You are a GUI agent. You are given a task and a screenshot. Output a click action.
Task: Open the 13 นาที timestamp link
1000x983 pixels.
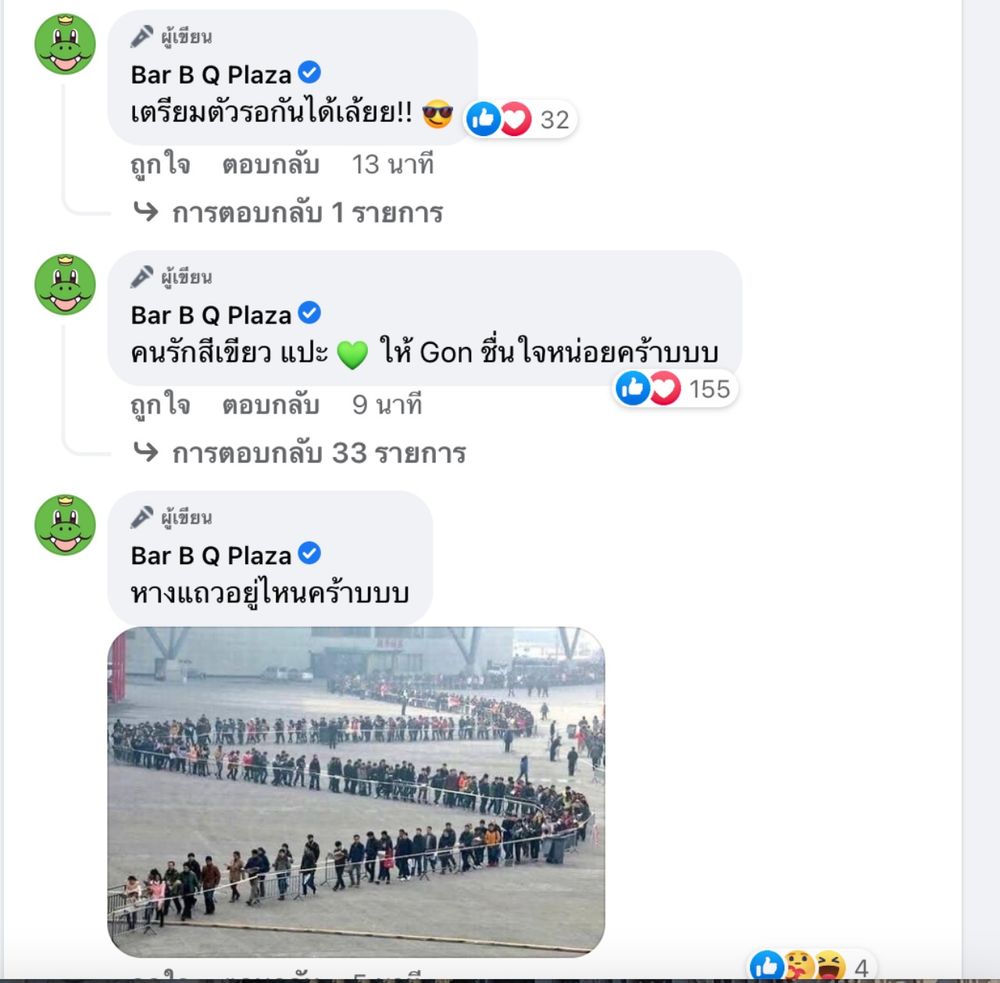coord(393,165)
